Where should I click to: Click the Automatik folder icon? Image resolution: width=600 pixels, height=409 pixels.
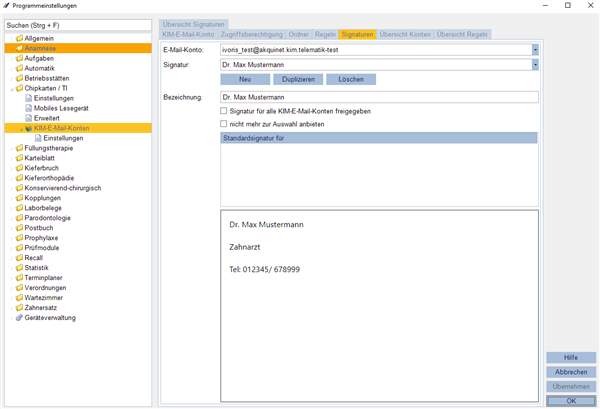pos(19,68)
